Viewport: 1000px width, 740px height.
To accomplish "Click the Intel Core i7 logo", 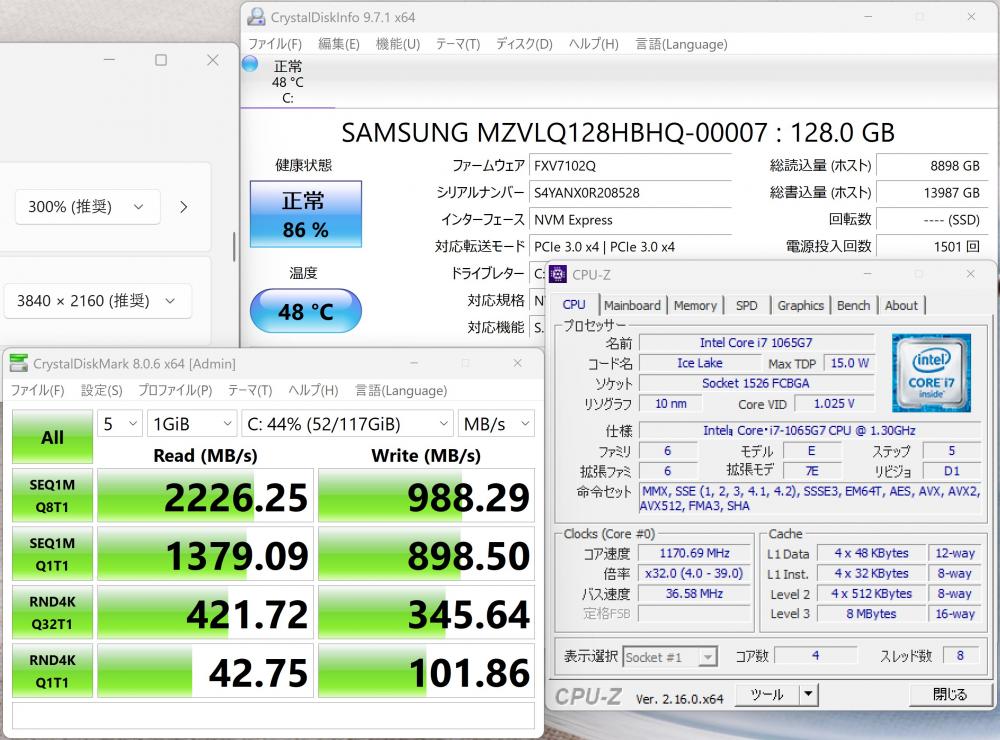I will (931, 373).
